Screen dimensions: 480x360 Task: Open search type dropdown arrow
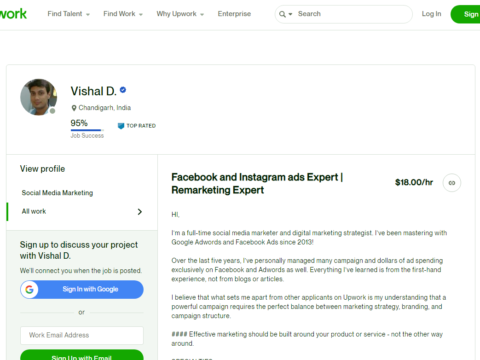pyautogui.click(x=290, y=14)
